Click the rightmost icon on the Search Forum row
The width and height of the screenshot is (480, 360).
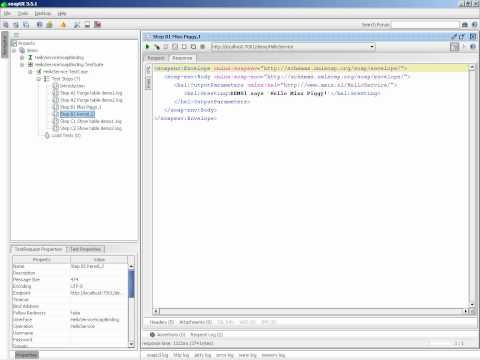click(x=474, y=25)
